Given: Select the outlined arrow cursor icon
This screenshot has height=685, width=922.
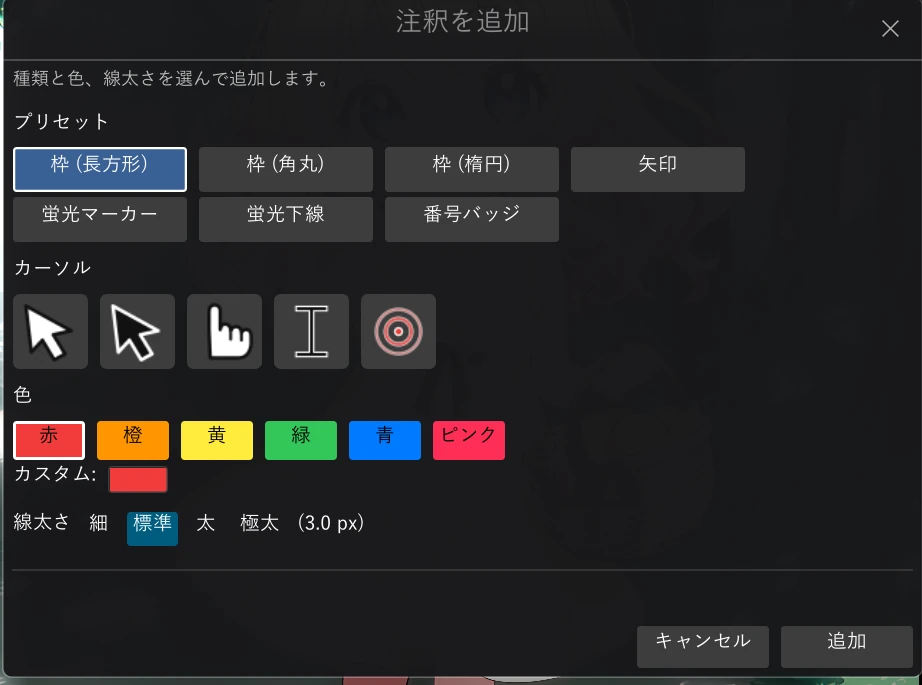Looking at the screenshot, I should pos(138,332).
